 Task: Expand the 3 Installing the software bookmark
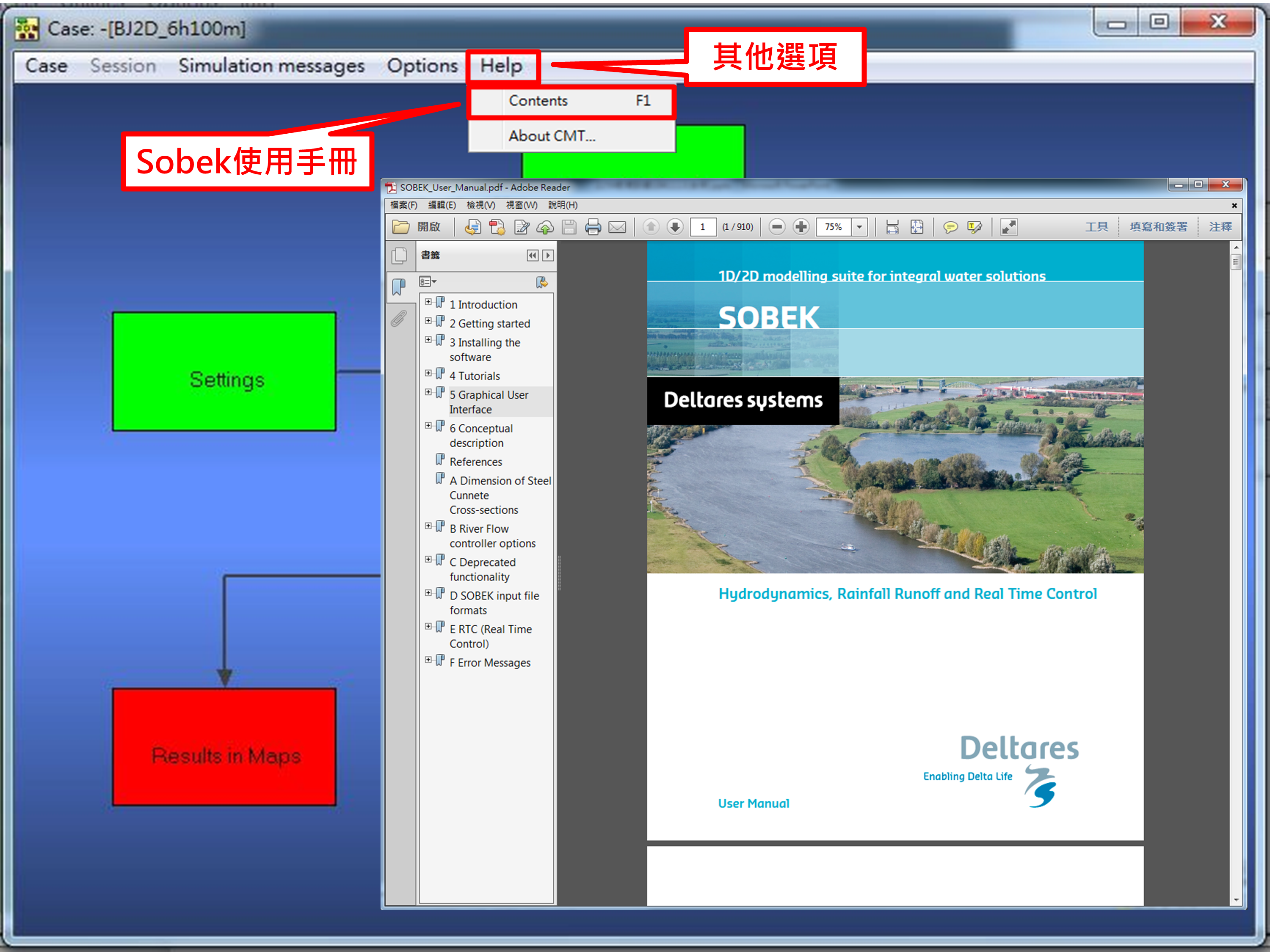(x=428, y=340)
